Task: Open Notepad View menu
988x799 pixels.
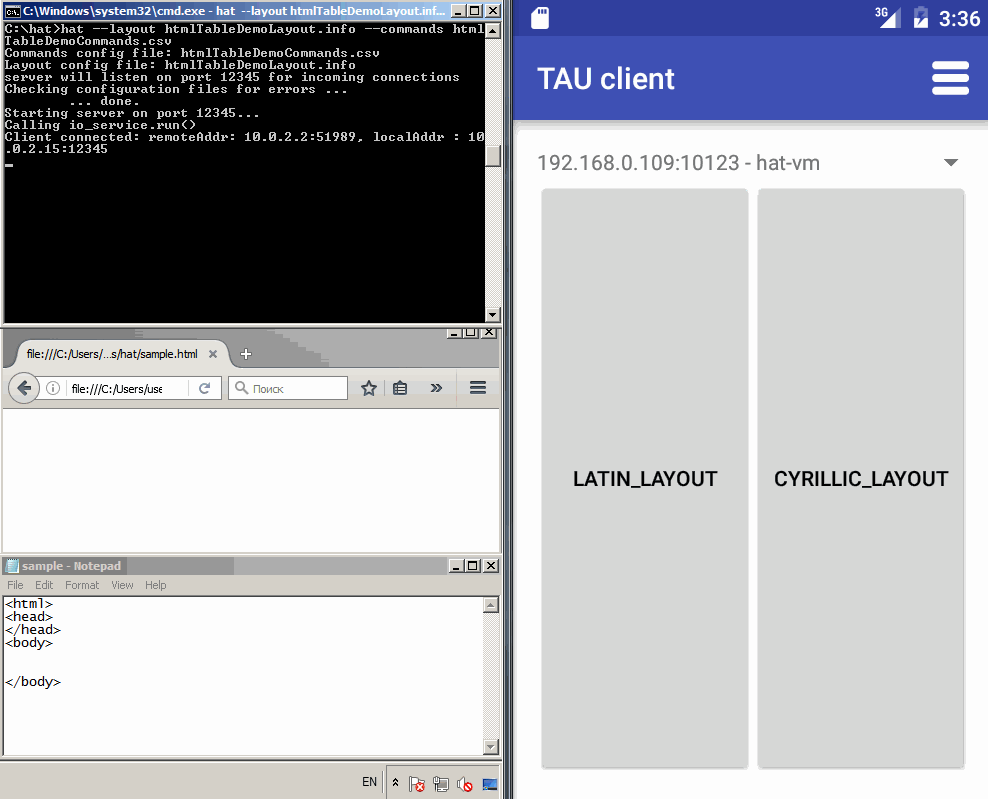Action: pos(122,585)
